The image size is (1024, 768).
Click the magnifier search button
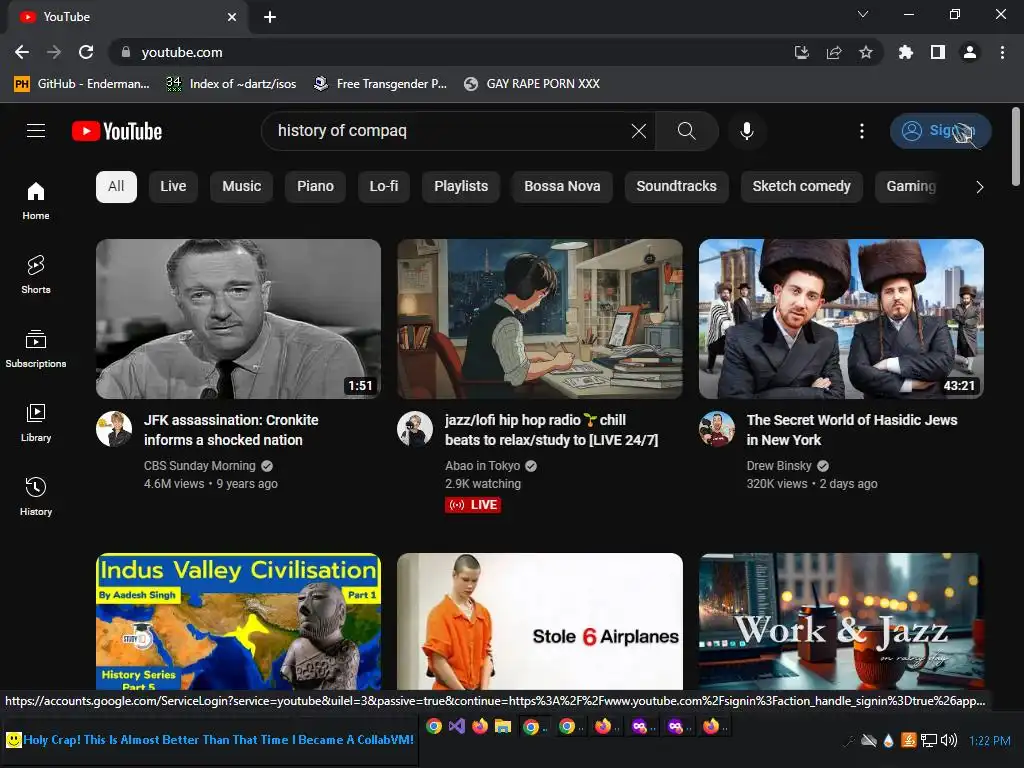coord(686,131)
